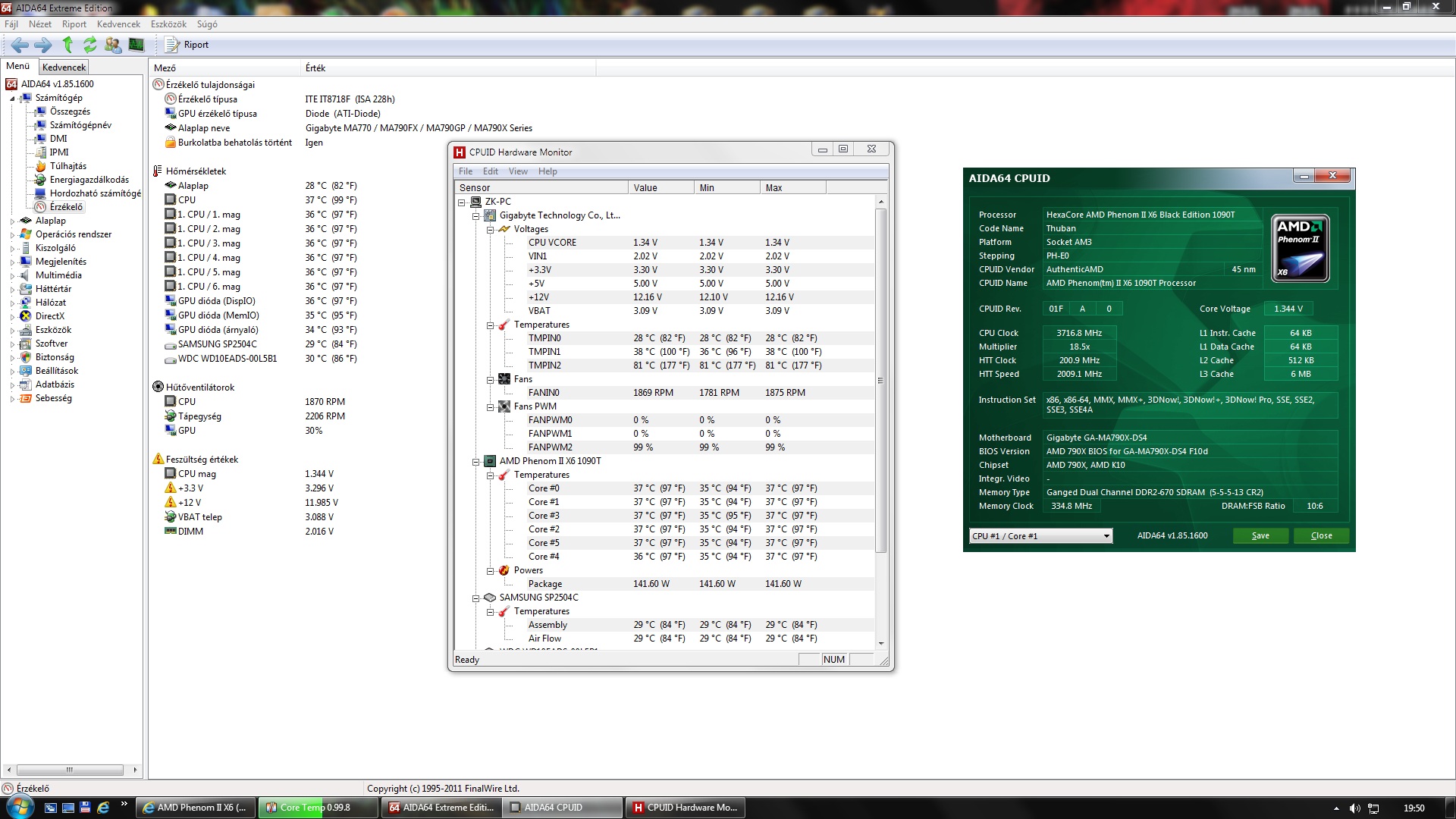
Task: Open the Fájl menu
Action: pos(11,24)
